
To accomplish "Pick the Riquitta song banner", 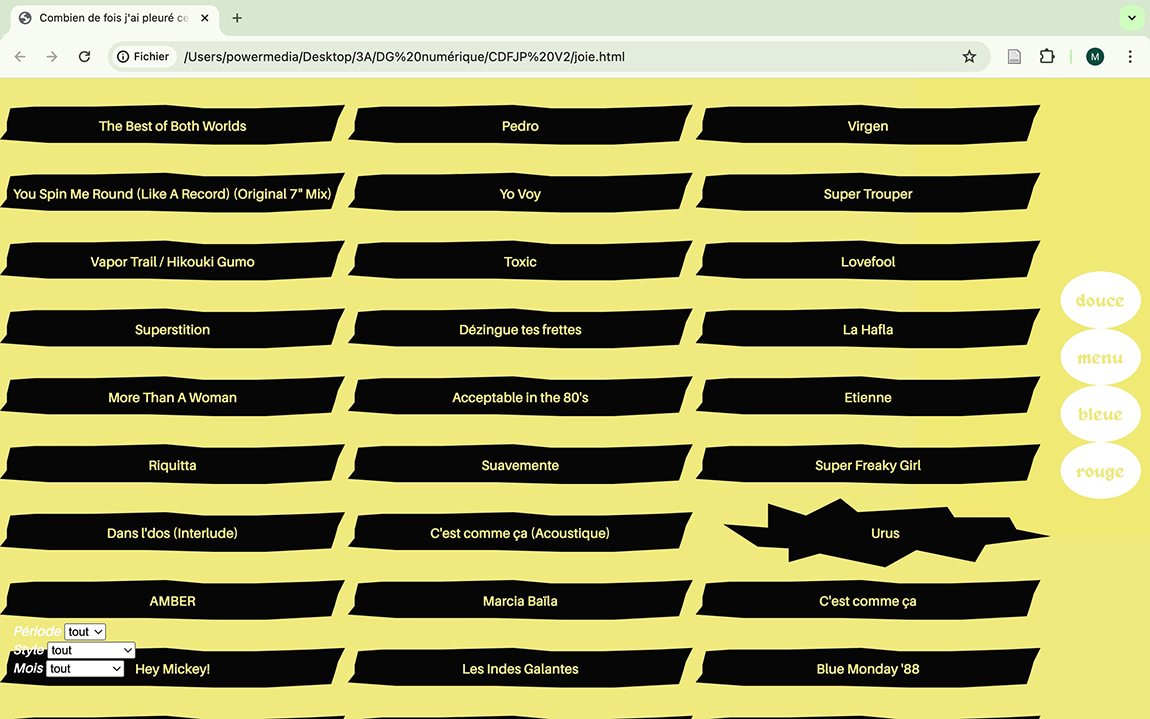I will (x=172, y=465).
